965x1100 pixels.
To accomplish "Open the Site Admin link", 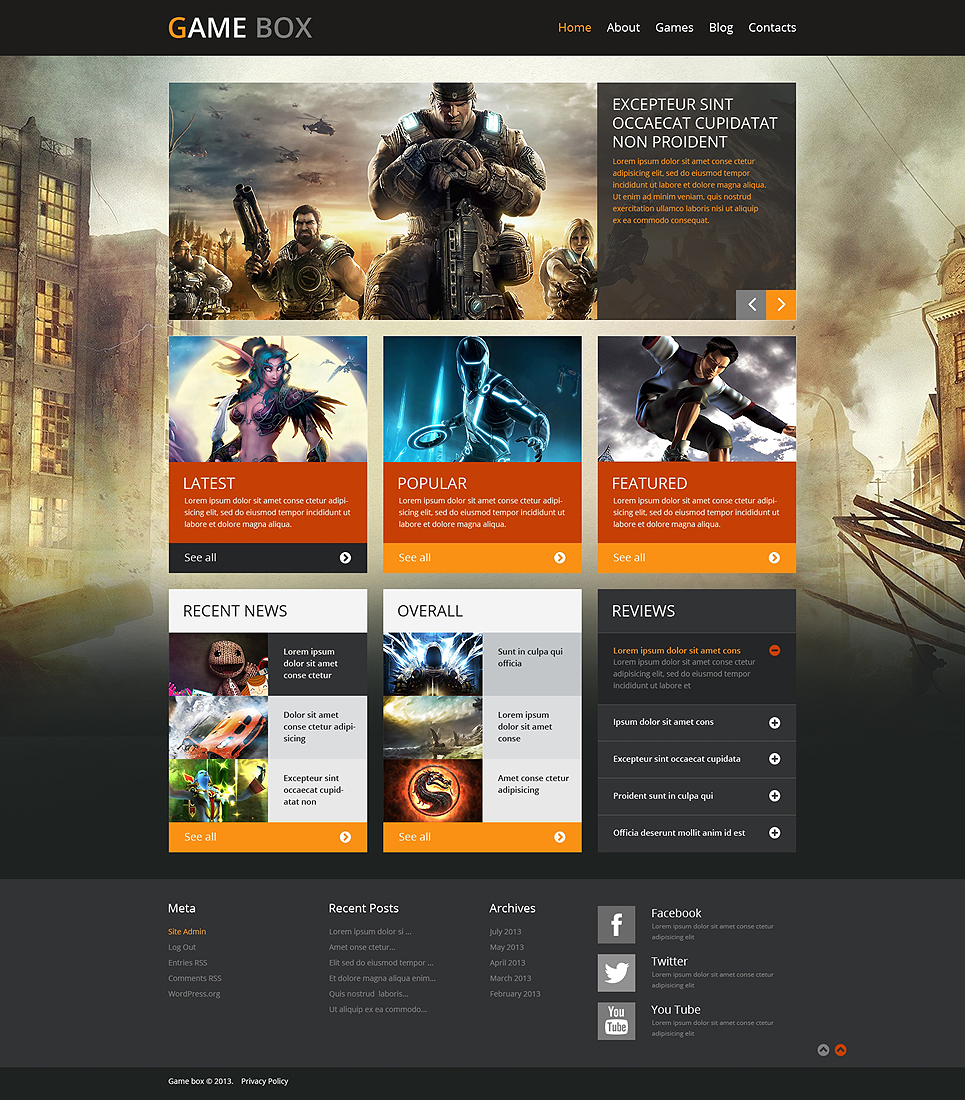I will tap(187, 932).
